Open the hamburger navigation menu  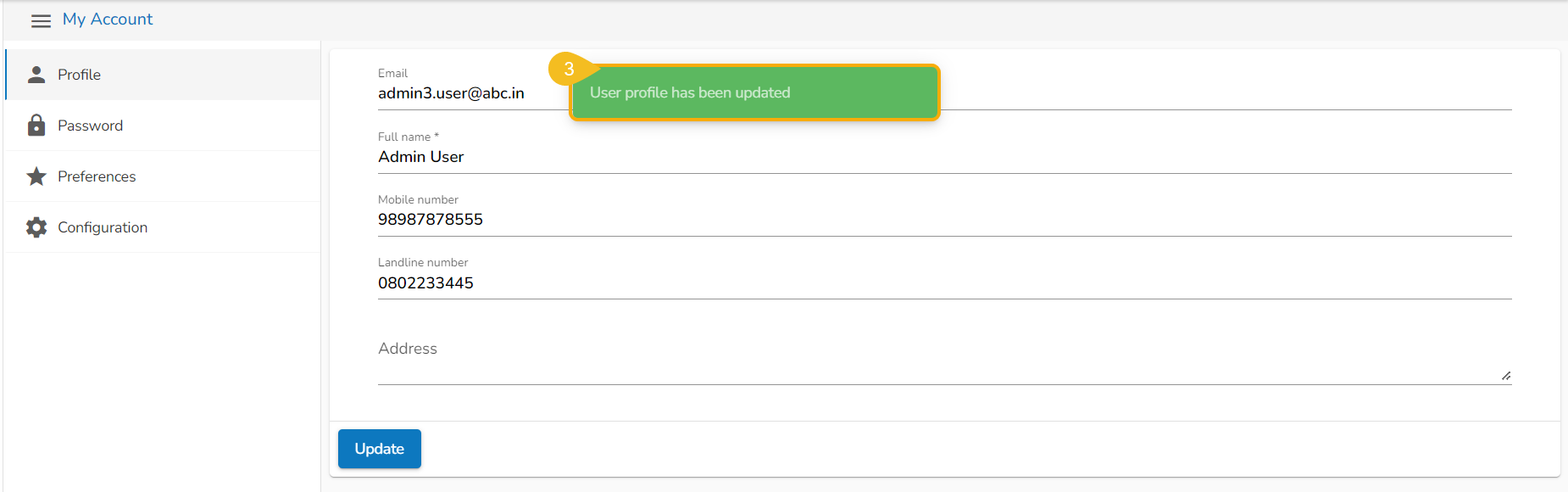[41, 20]
